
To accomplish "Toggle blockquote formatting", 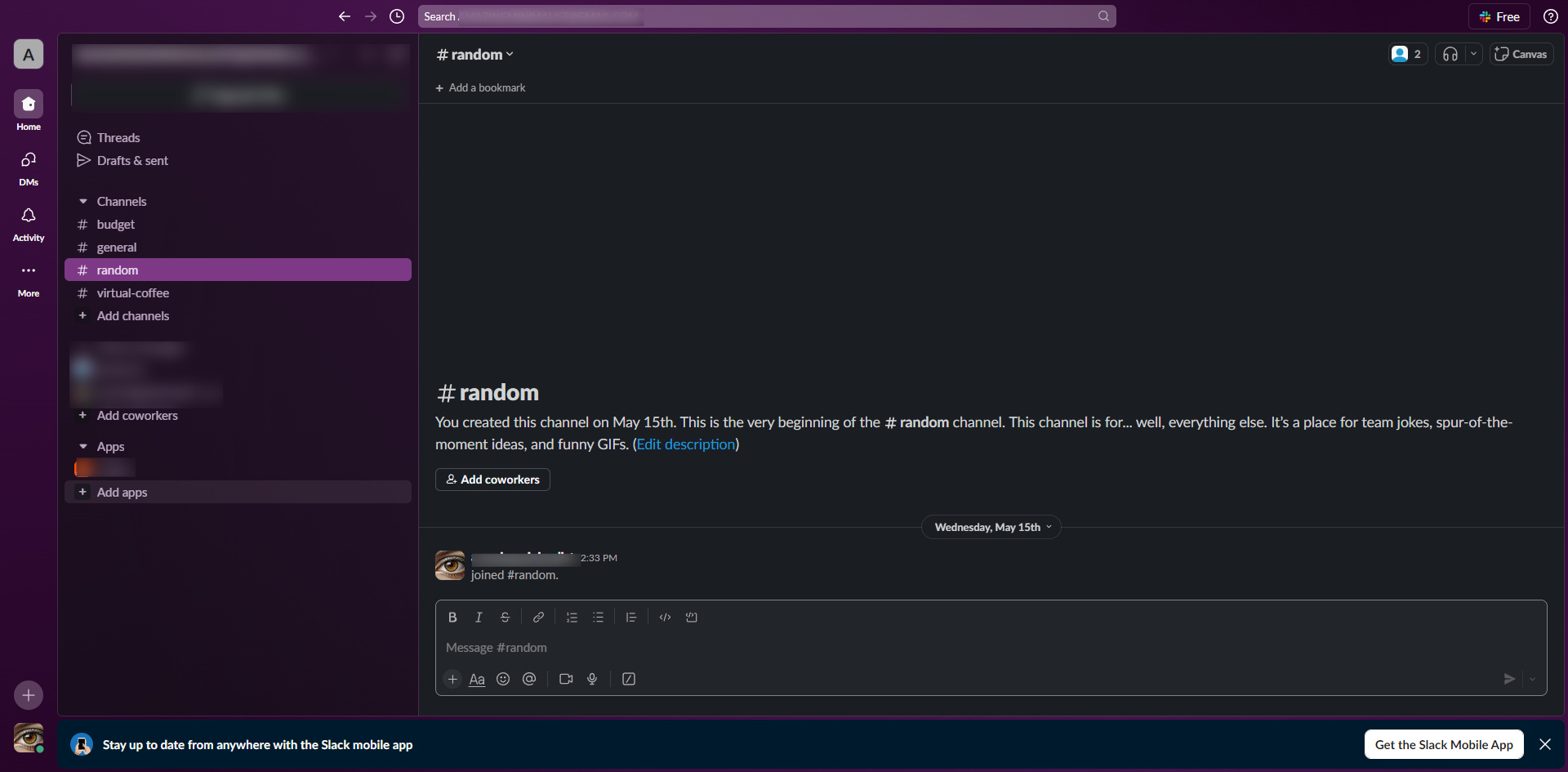I will pyautogui.click(x=631, y=618).
